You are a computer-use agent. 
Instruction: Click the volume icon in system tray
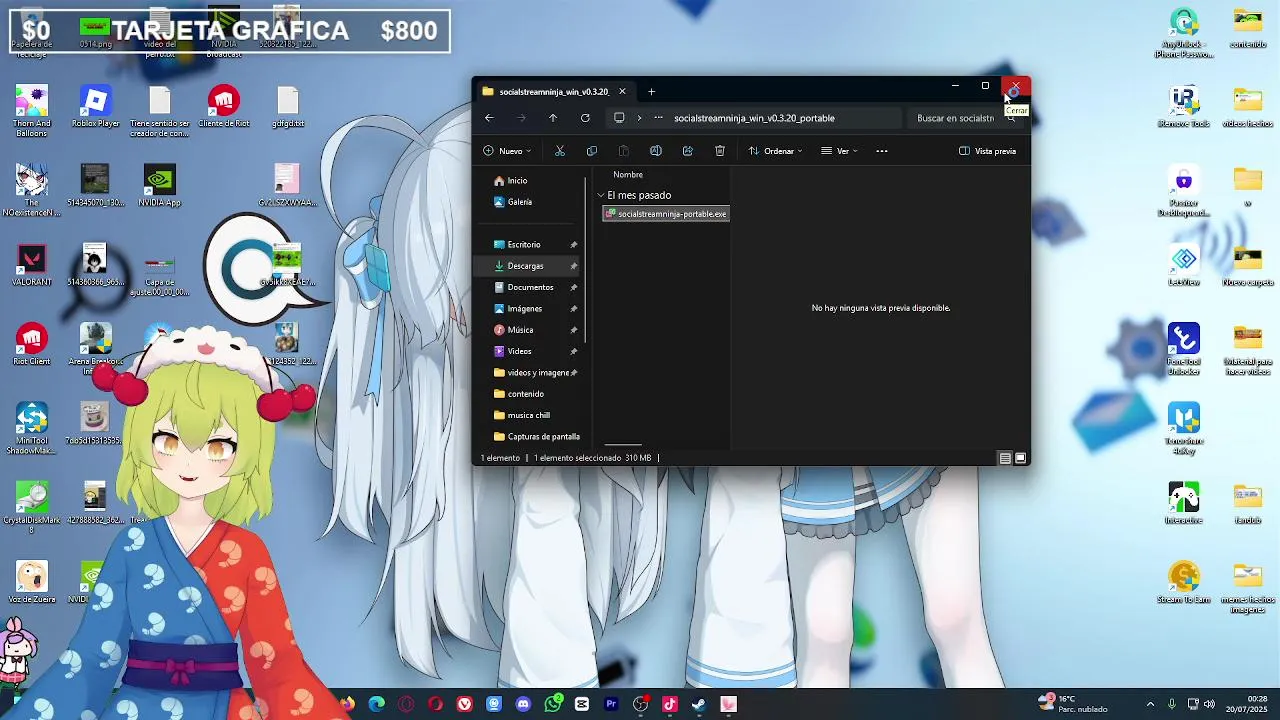click(1210, 704)
